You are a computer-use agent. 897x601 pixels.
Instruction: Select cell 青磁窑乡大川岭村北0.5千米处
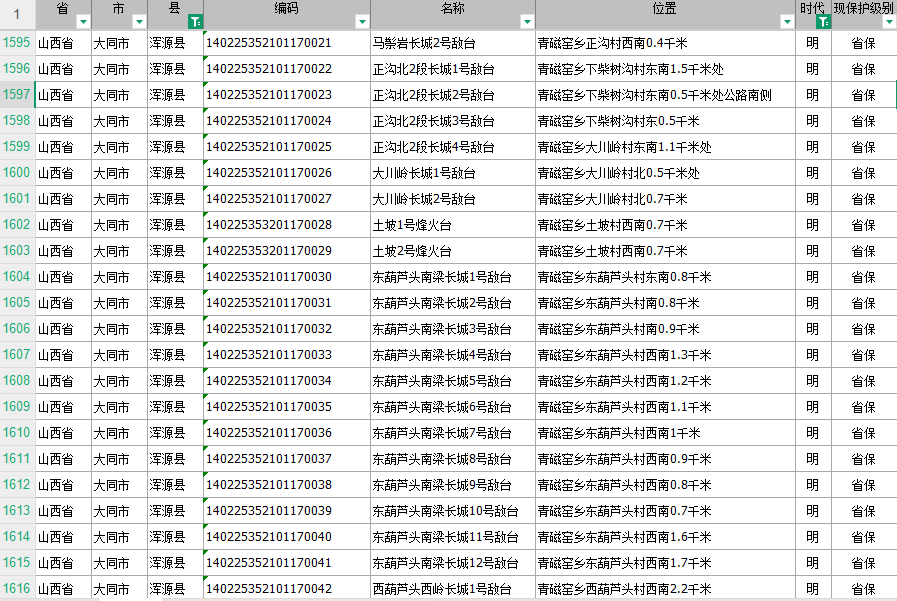(x=665, y=173)
